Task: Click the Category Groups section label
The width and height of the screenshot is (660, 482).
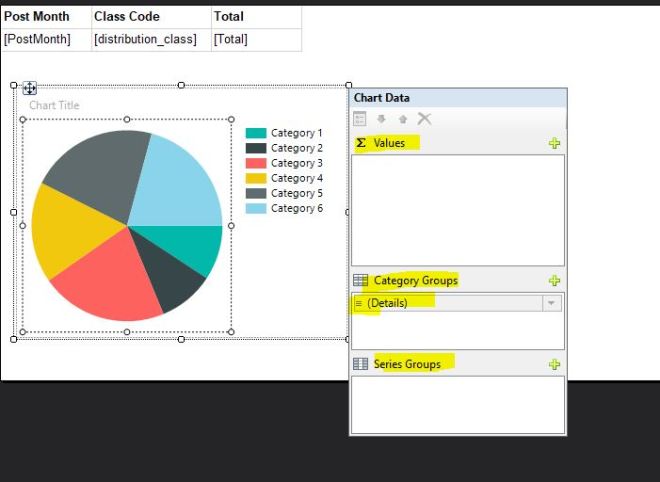Action: point(415,280)
